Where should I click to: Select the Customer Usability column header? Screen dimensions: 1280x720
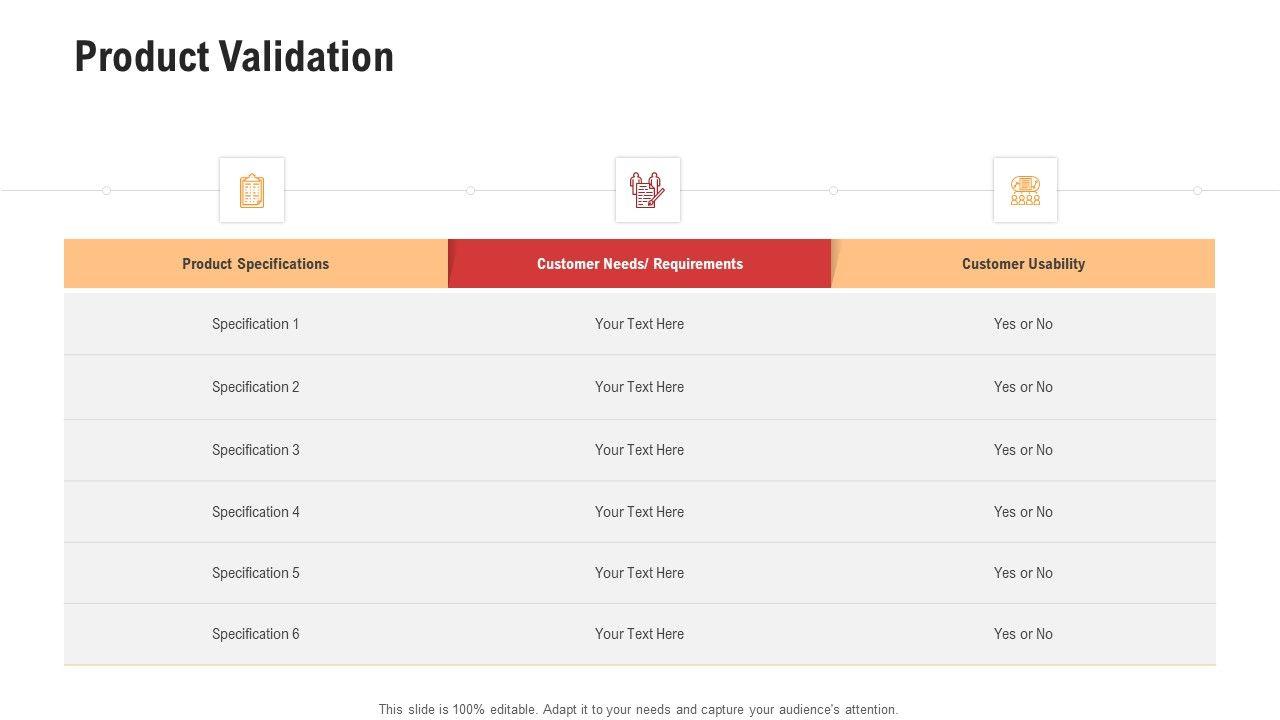click(1023, 264)
